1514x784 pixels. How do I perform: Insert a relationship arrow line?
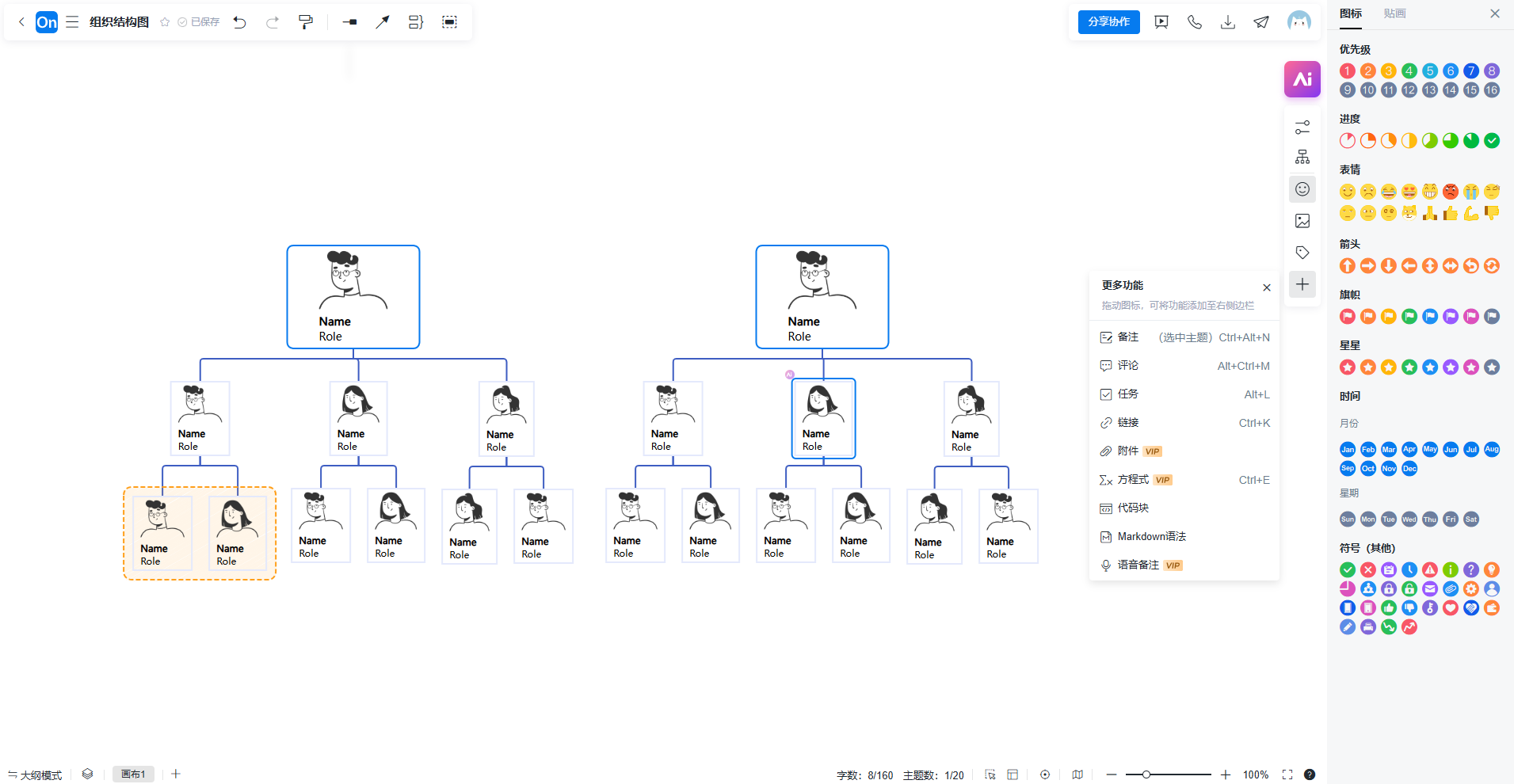coord(383,22)
